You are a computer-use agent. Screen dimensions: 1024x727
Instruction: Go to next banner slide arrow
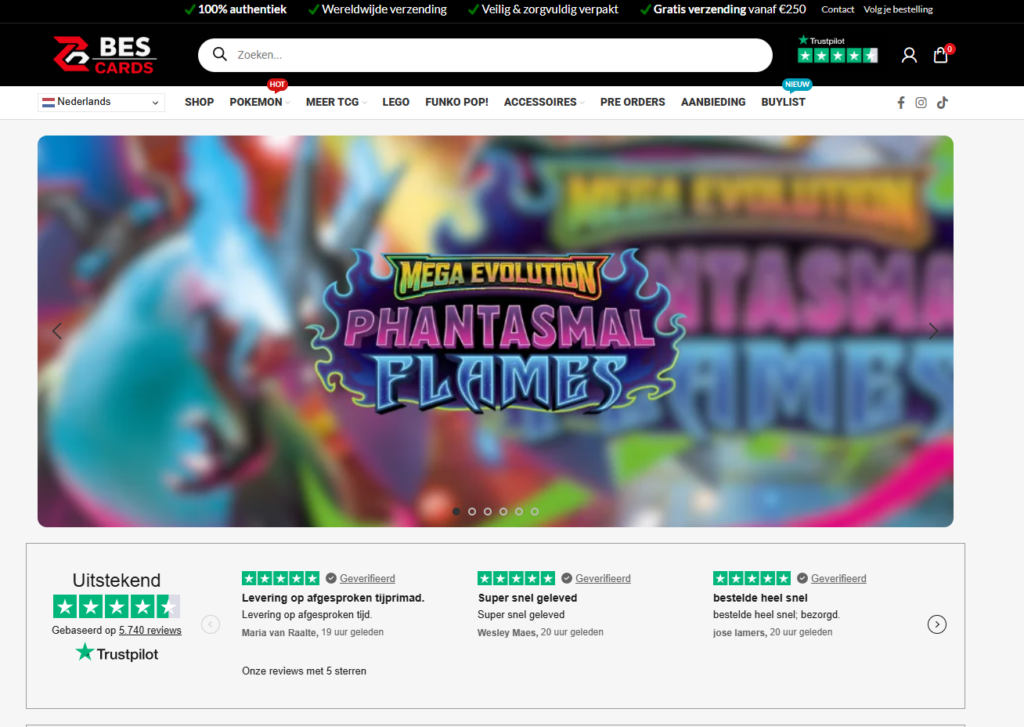[x=933, y=331]
